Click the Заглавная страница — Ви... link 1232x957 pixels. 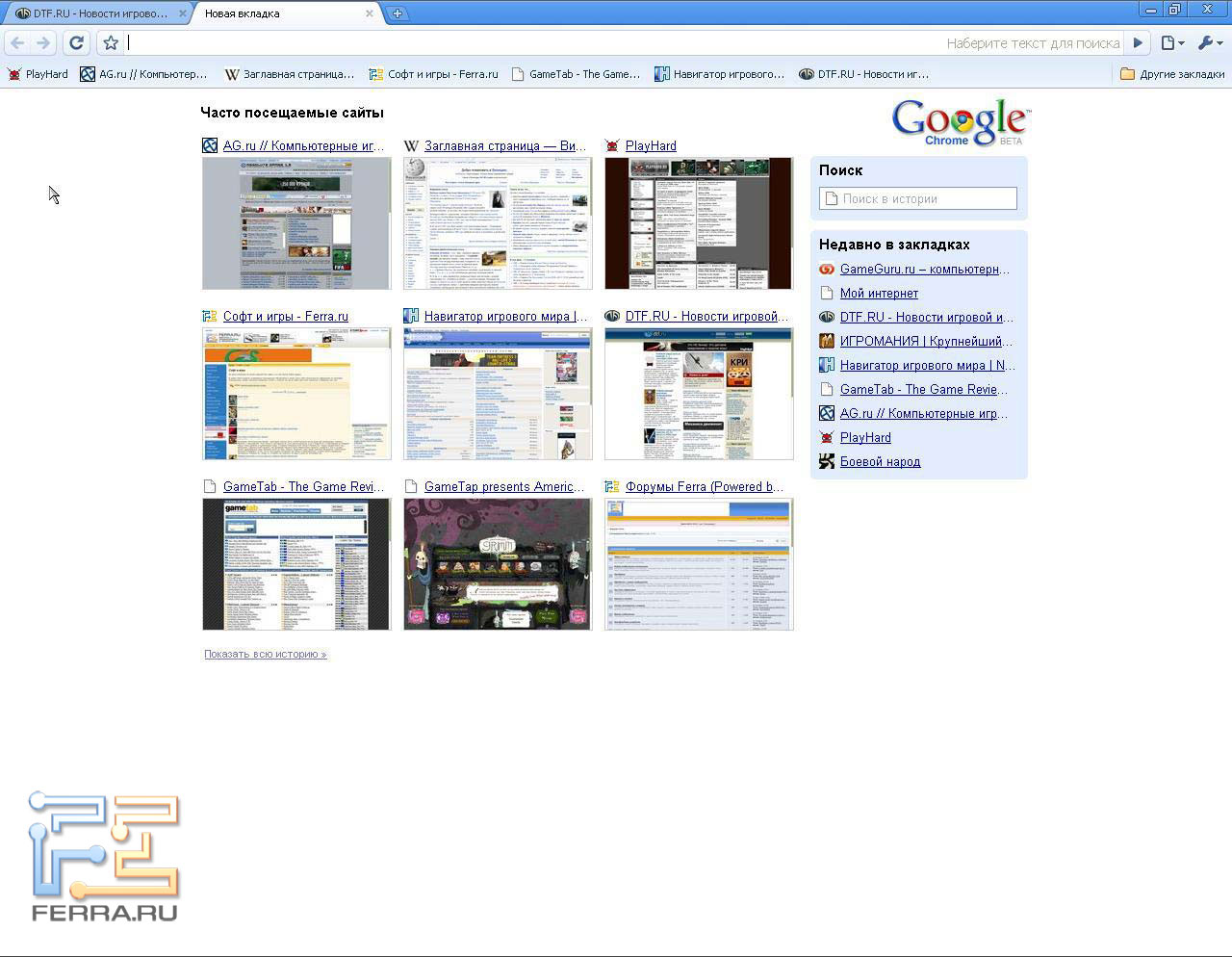[x=505, y=145]
